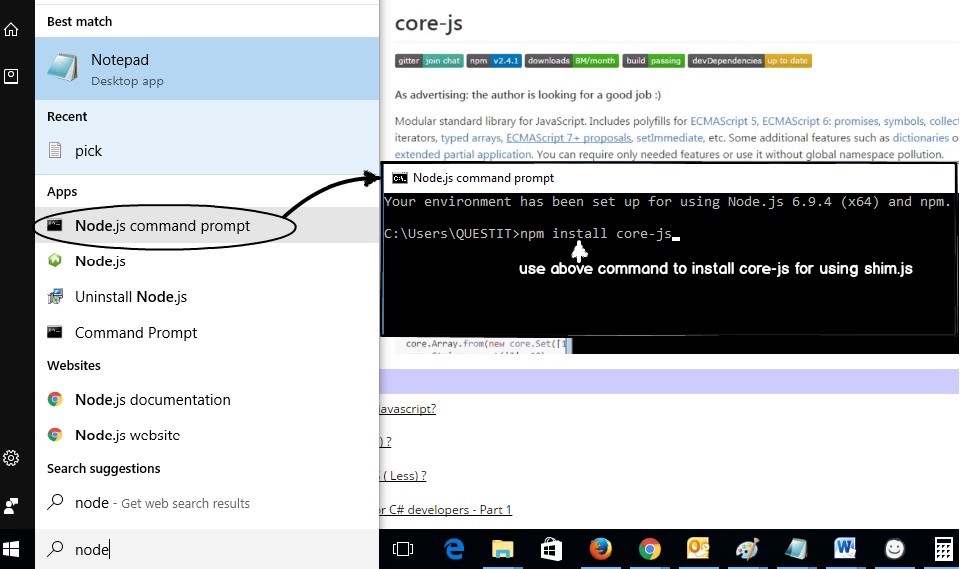
Task: Follow the ECMAScript 7+ proposals link
Action: coord(568,138)
